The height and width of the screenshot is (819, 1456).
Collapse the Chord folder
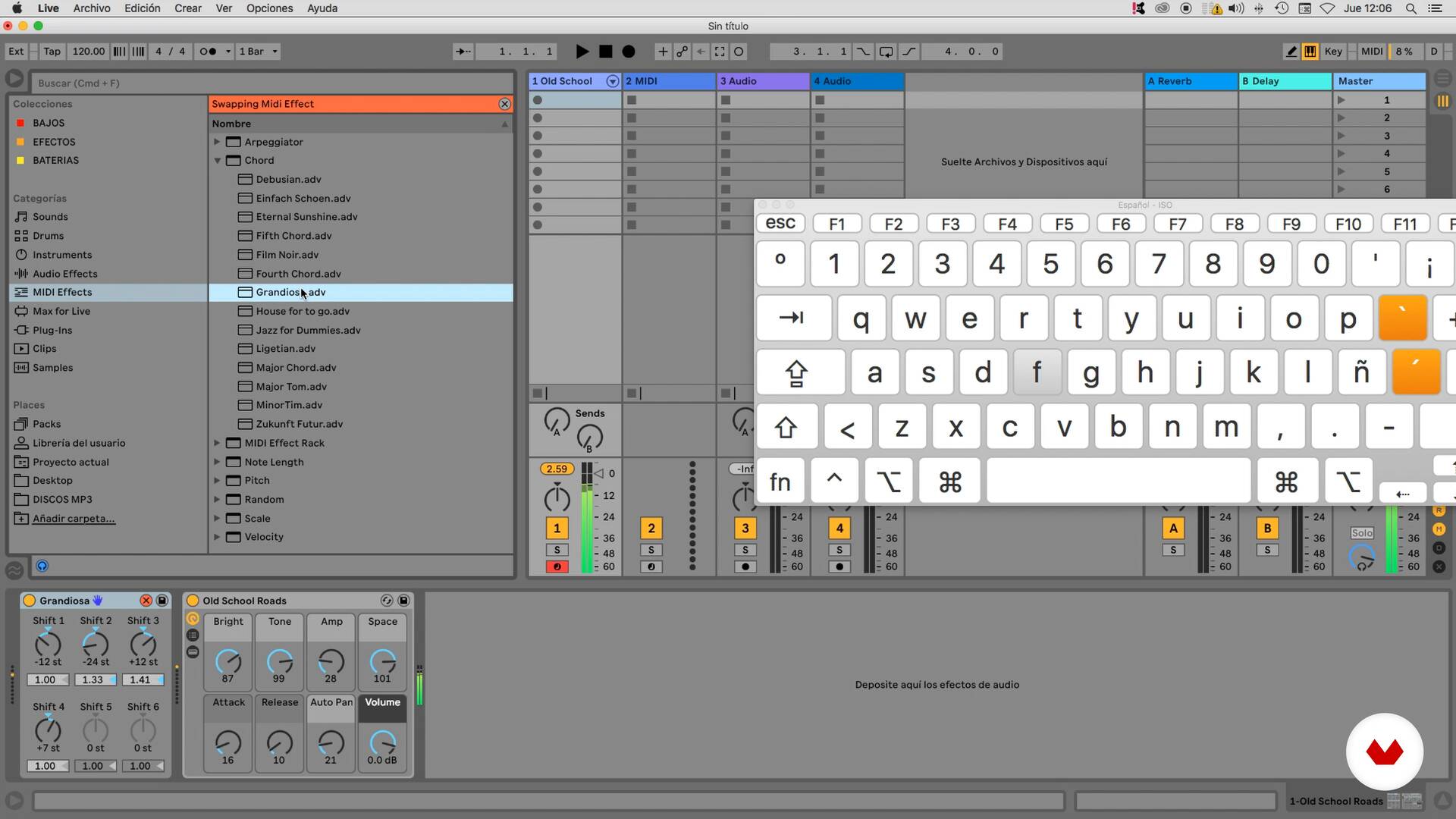(x=217, y=161)
